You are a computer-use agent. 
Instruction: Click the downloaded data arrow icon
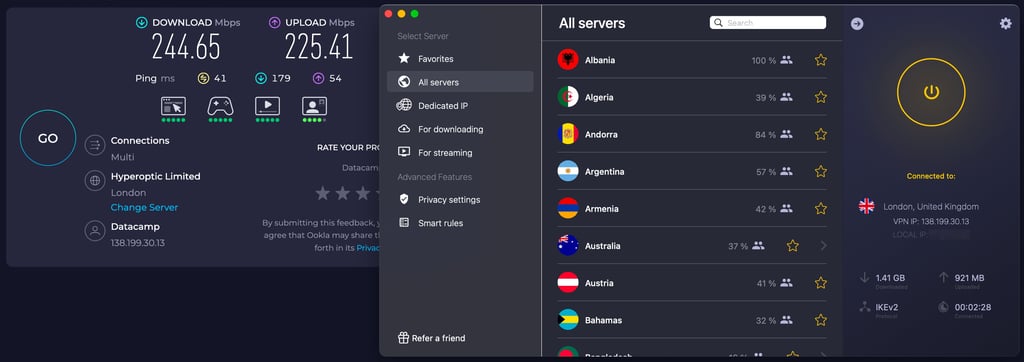[x=865, y=278]
